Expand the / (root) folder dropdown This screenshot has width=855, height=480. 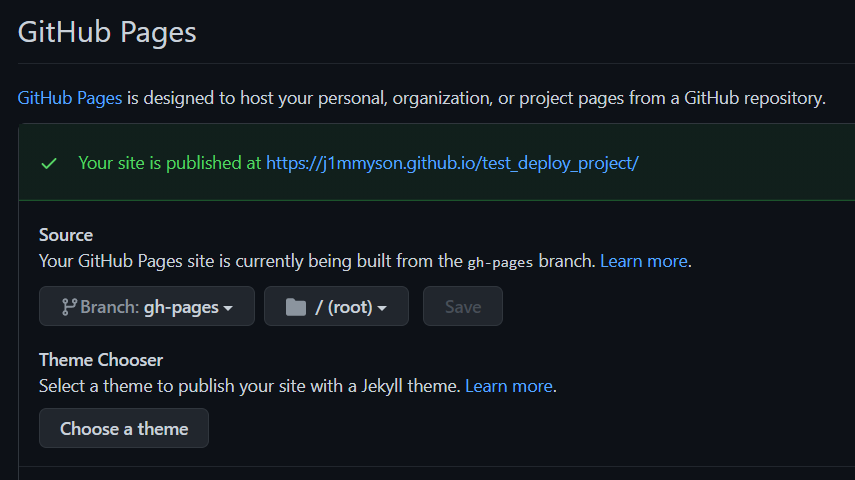click(x=336, y=307)
